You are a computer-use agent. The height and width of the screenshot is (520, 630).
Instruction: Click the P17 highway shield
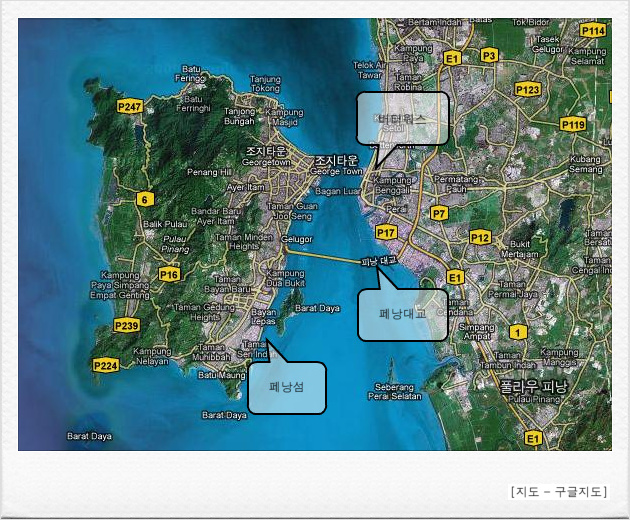(x=387, y=232)
